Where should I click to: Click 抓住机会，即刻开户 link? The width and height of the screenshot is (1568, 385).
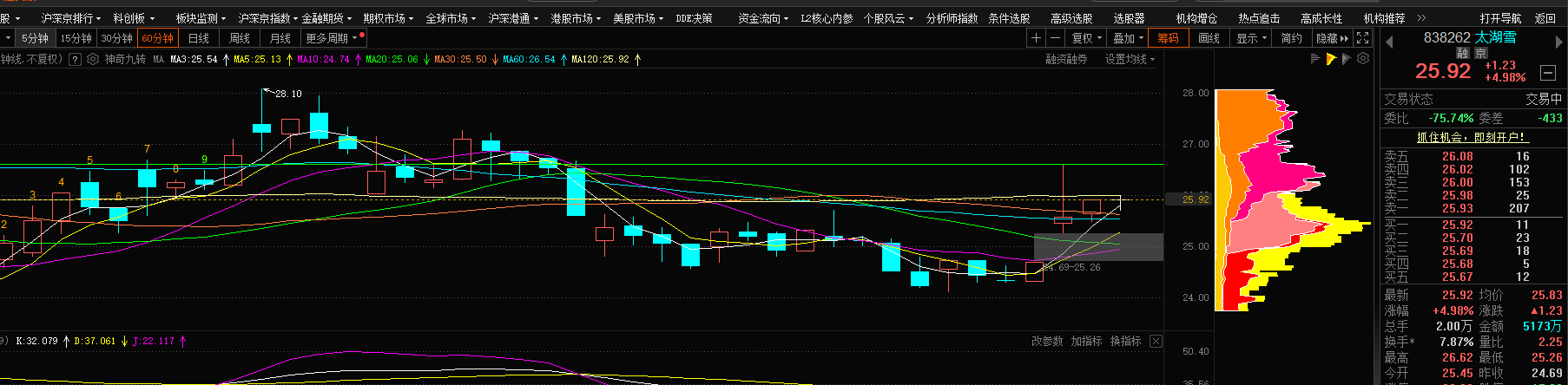1472,137
